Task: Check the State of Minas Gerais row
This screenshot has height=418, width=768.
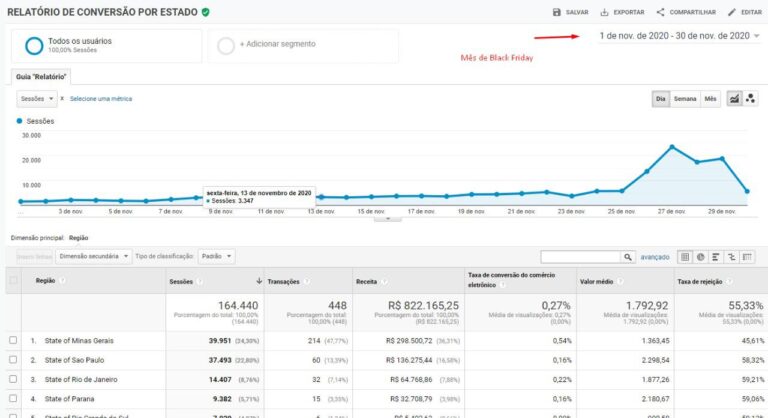Action: (13, 340)
